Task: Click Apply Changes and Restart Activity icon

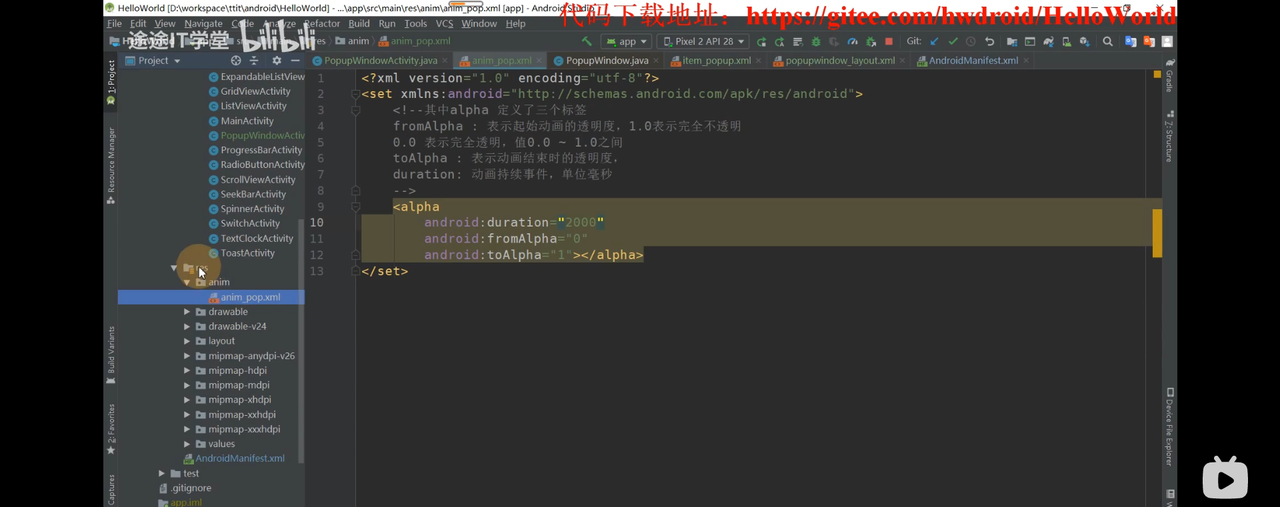Action: [779, 41]
